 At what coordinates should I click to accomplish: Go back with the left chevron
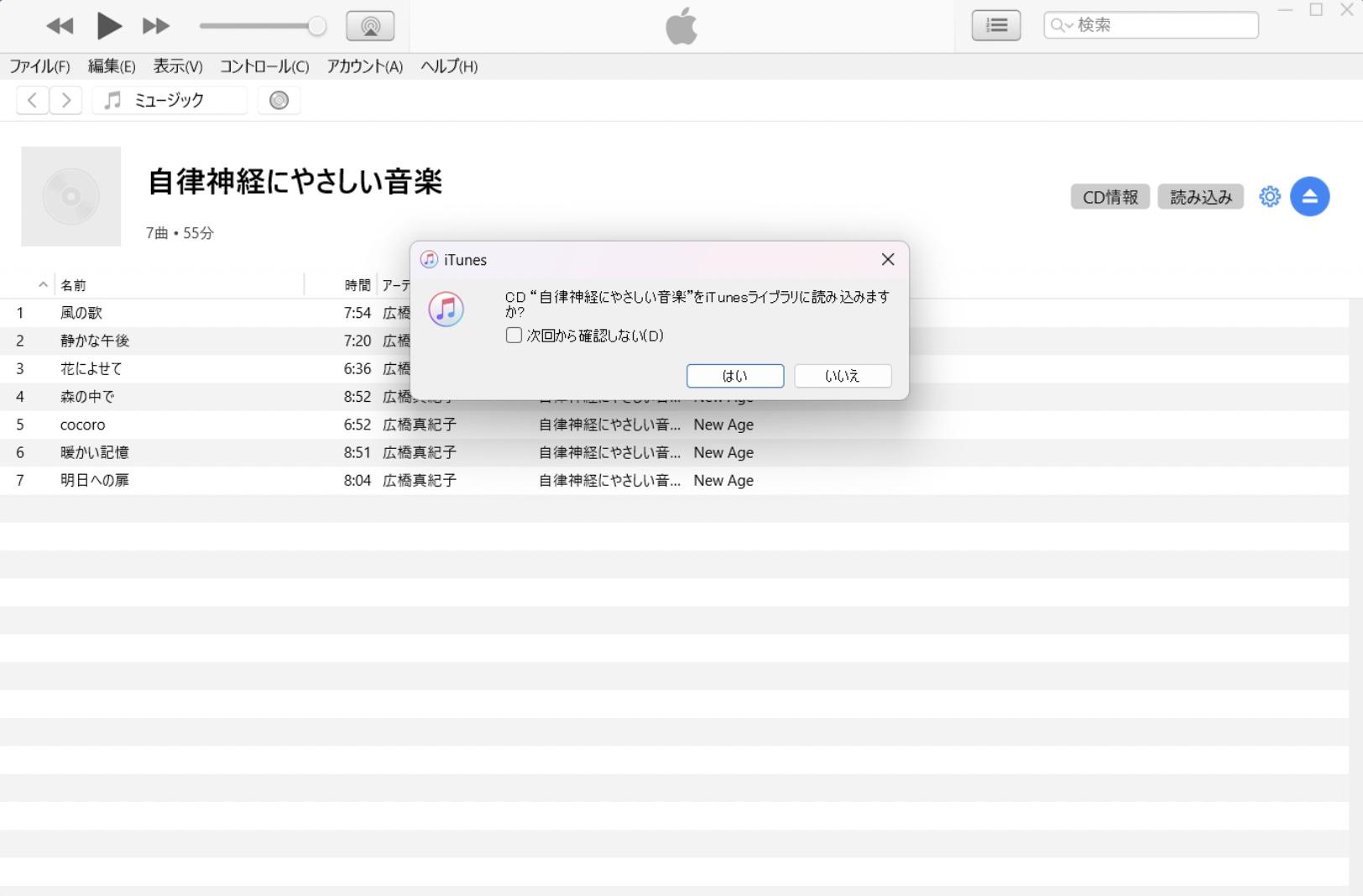[32, 101]
